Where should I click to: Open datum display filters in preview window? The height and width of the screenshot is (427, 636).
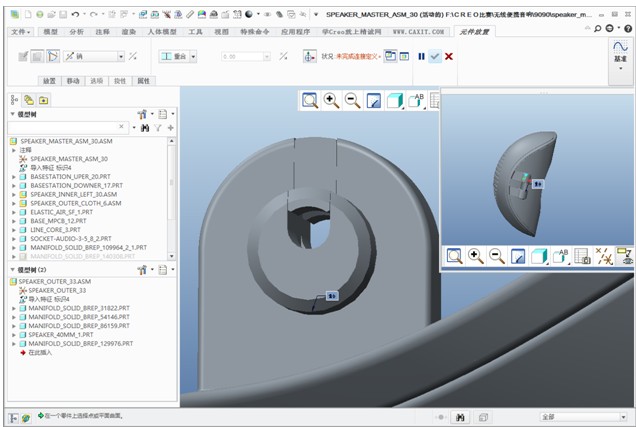604,256
